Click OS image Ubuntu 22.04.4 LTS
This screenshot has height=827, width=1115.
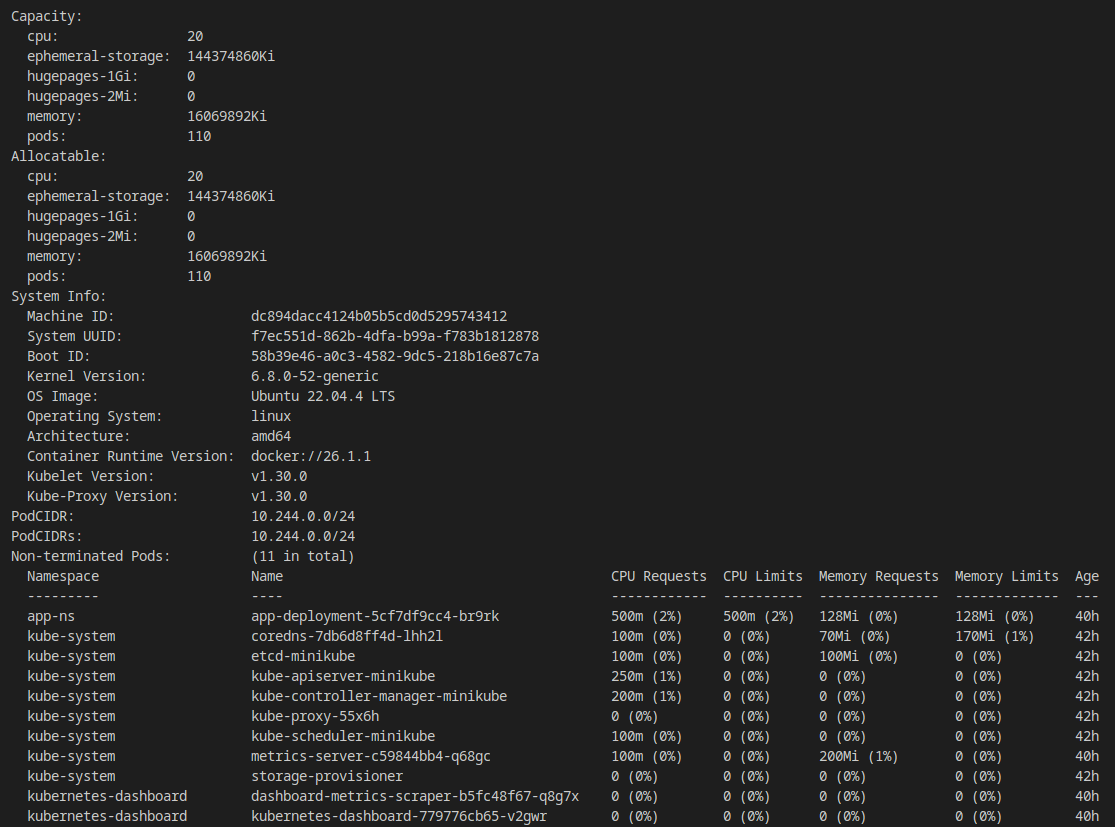pyautogui.click(x=323, y=396)
